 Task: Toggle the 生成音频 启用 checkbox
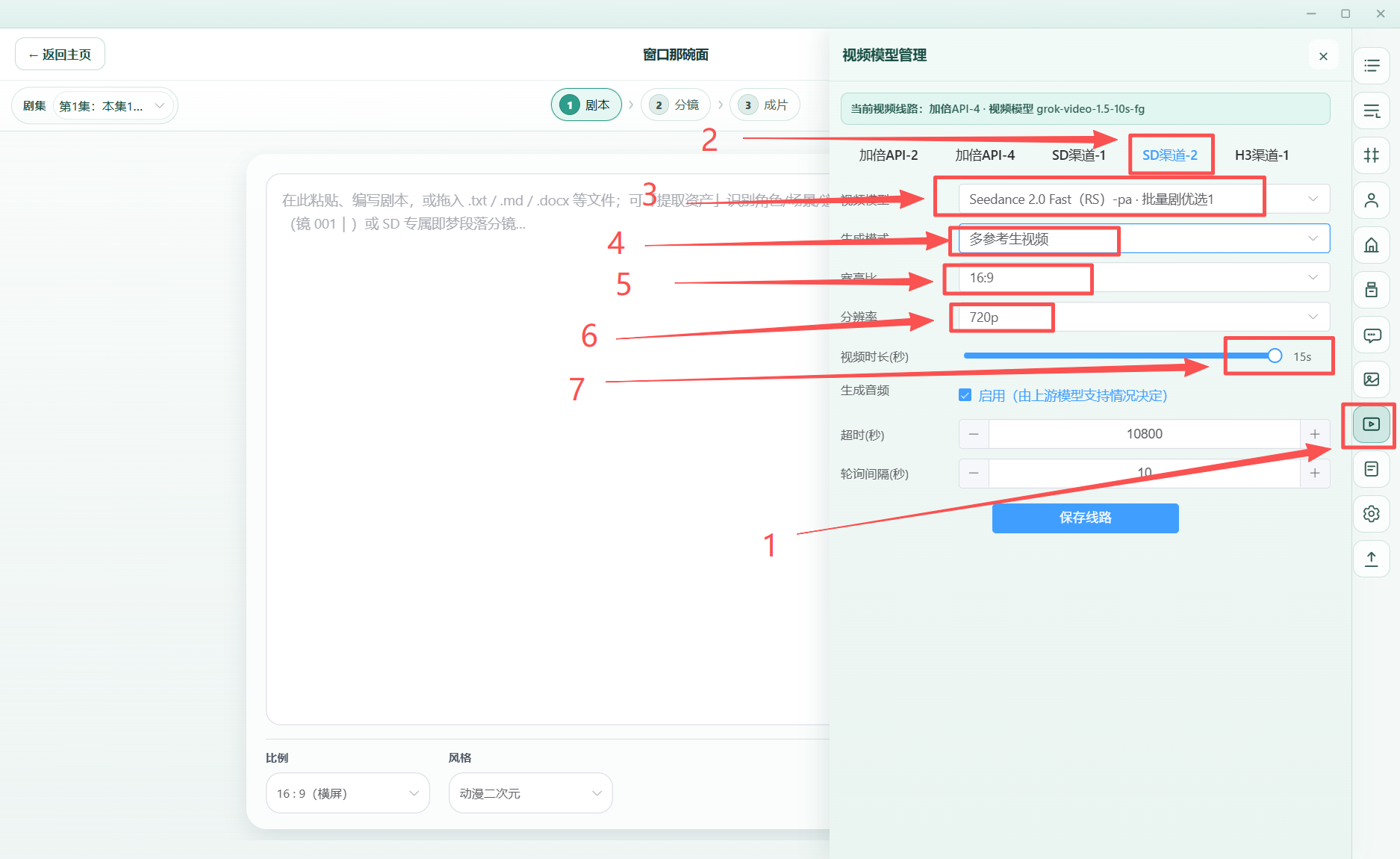[965, 395]
